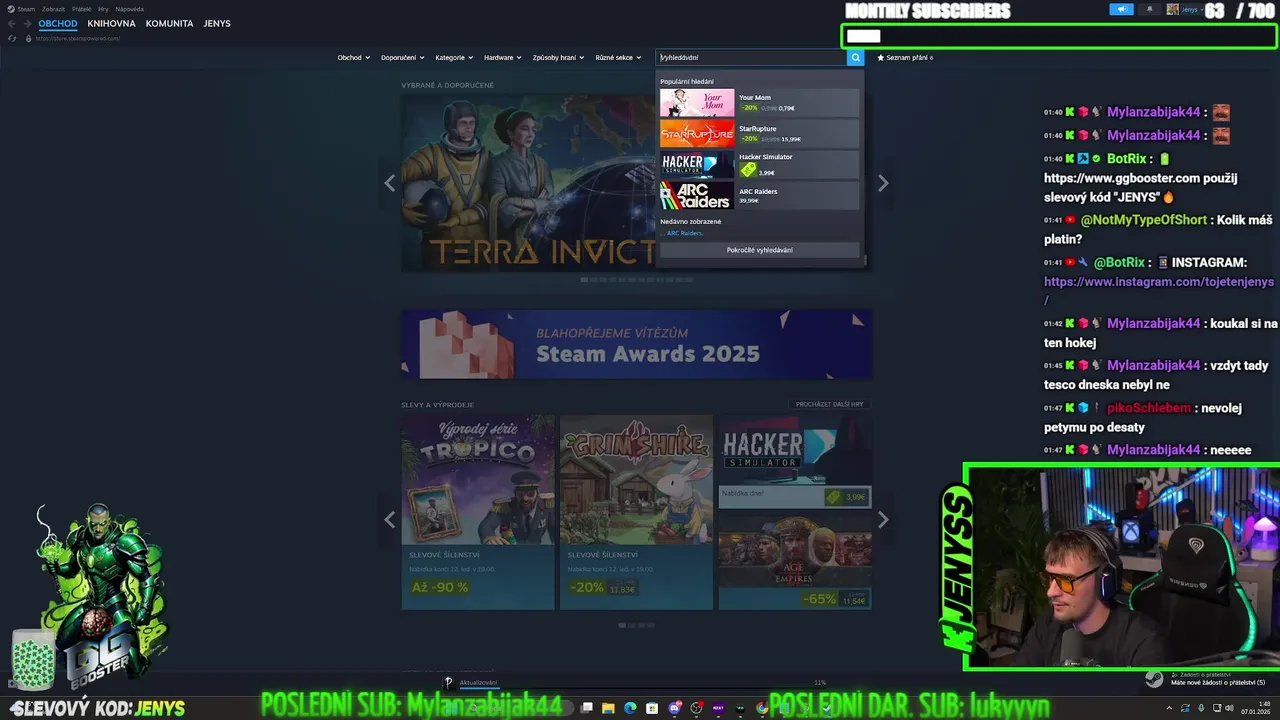Click the taskbar clock showing 1:48
The width and height of the screenshot is (1280, 720).
pos(1257,708)
